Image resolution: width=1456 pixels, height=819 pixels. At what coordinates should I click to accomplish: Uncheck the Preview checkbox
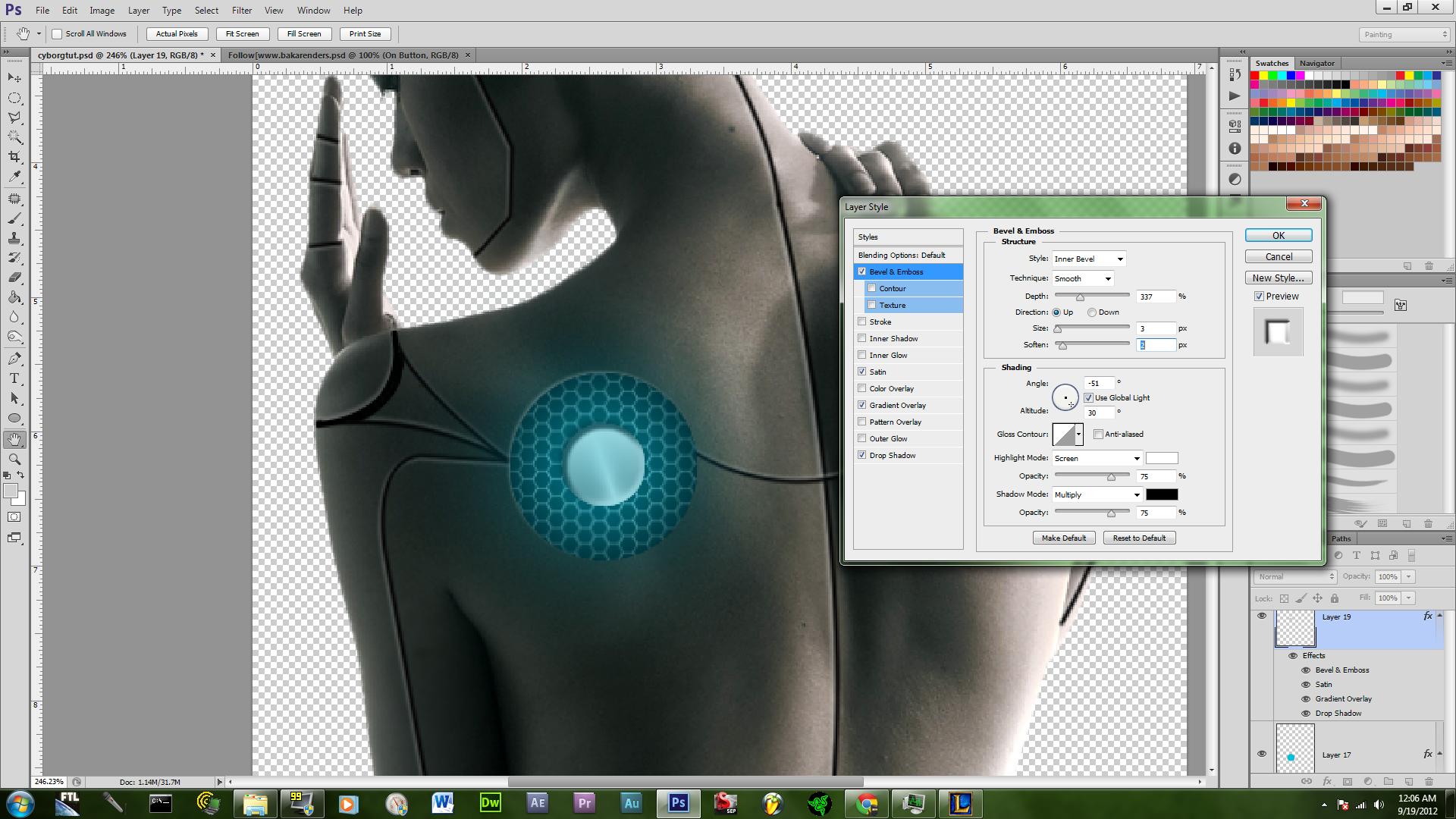(x=1259, y=297)
